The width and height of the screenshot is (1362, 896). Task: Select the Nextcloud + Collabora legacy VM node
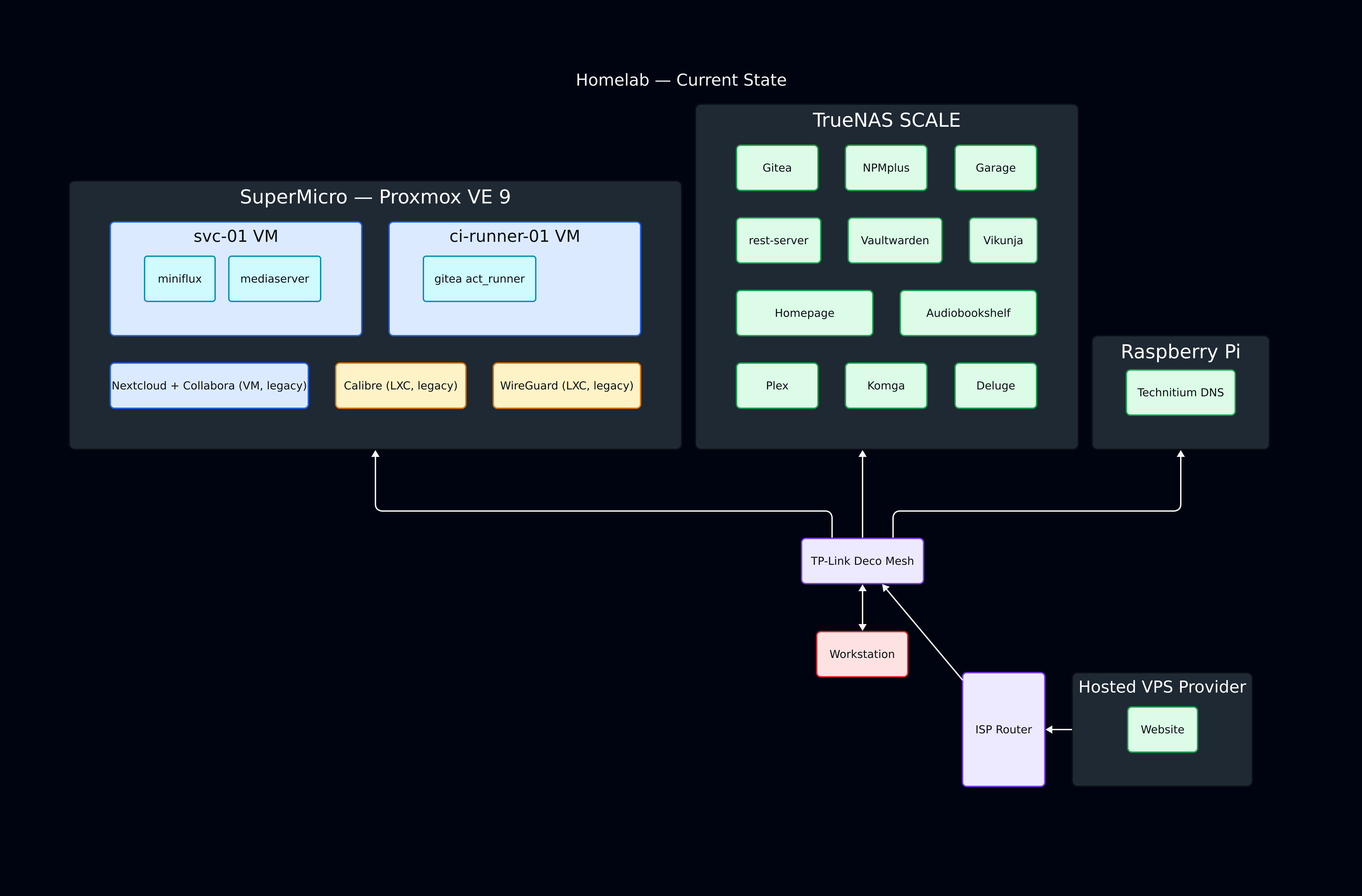(x=209, y=386)
